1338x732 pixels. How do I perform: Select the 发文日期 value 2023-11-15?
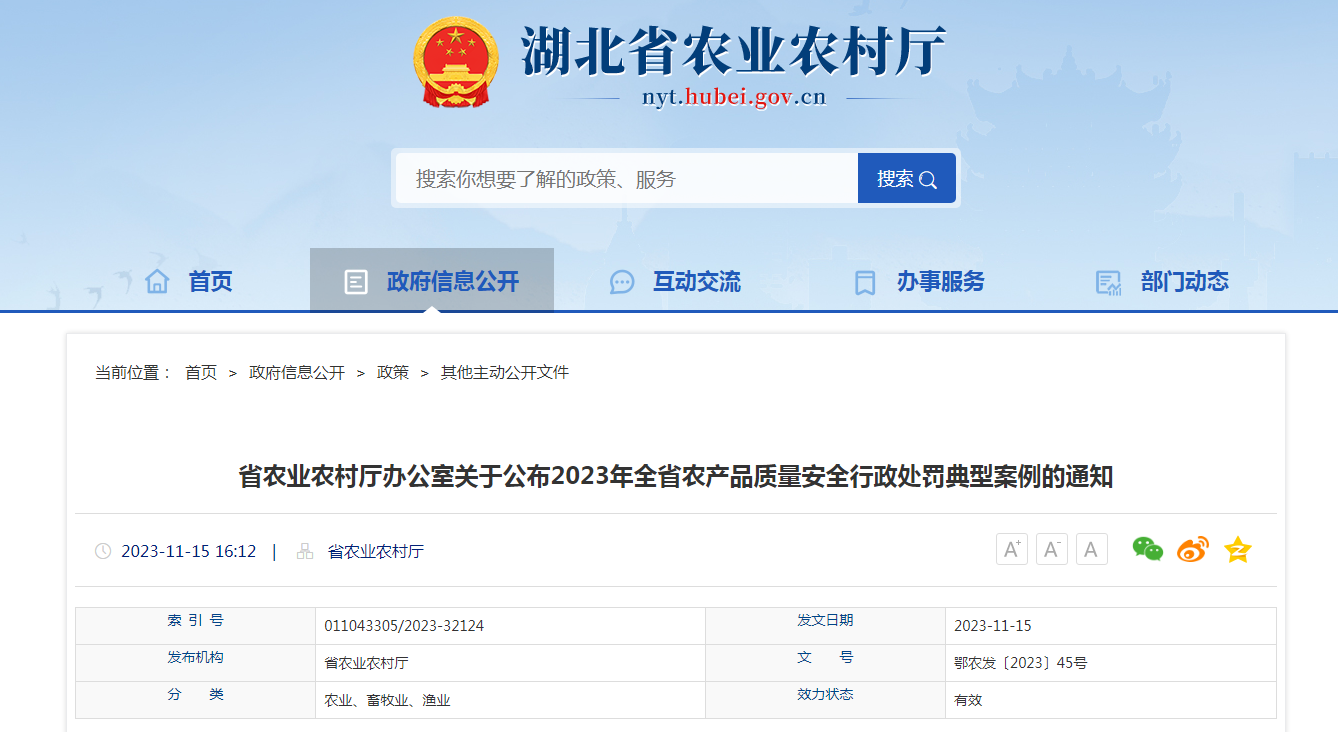pos(993,626)
